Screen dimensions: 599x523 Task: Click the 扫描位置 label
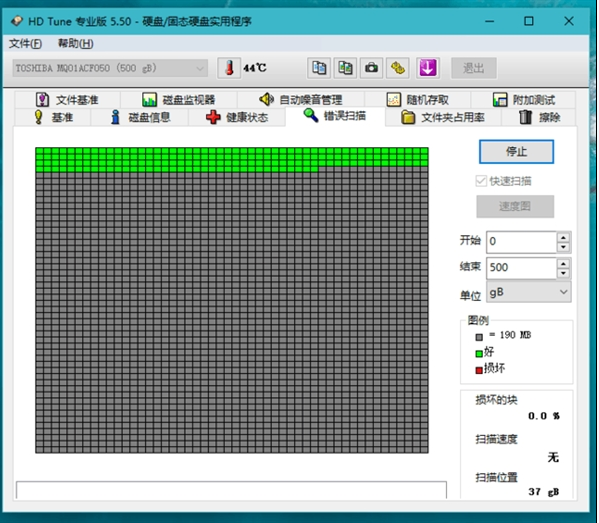(x=496, y=477)
